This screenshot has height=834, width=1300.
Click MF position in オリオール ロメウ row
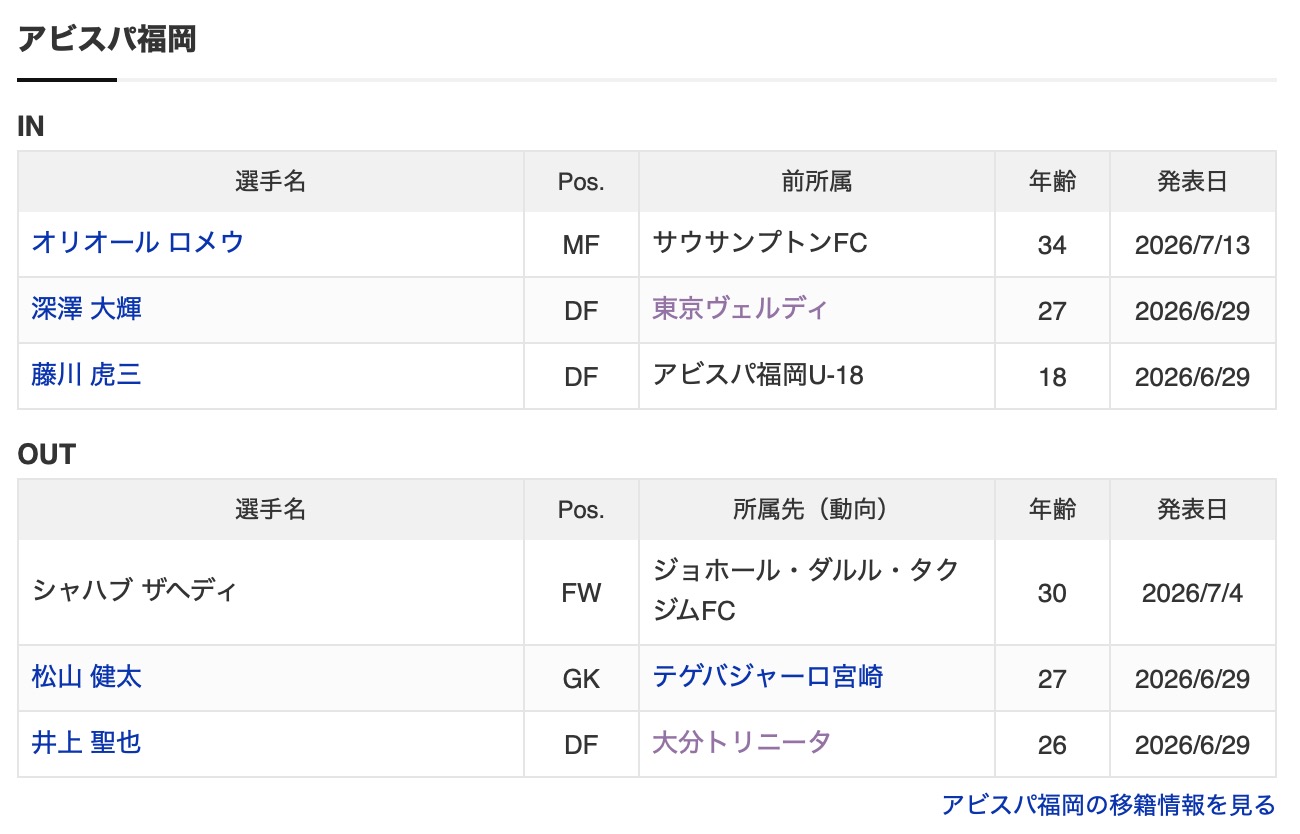click(x=581, y=245)
